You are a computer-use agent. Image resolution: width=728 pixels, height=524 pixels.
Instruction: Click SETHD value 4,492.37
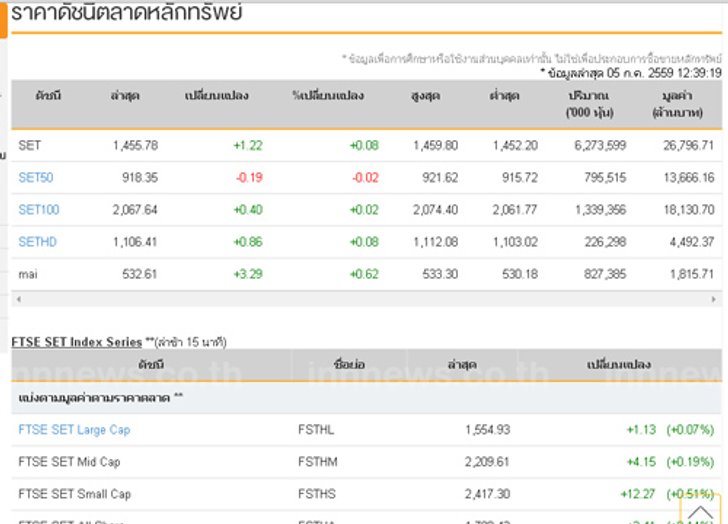click(692, 242)
